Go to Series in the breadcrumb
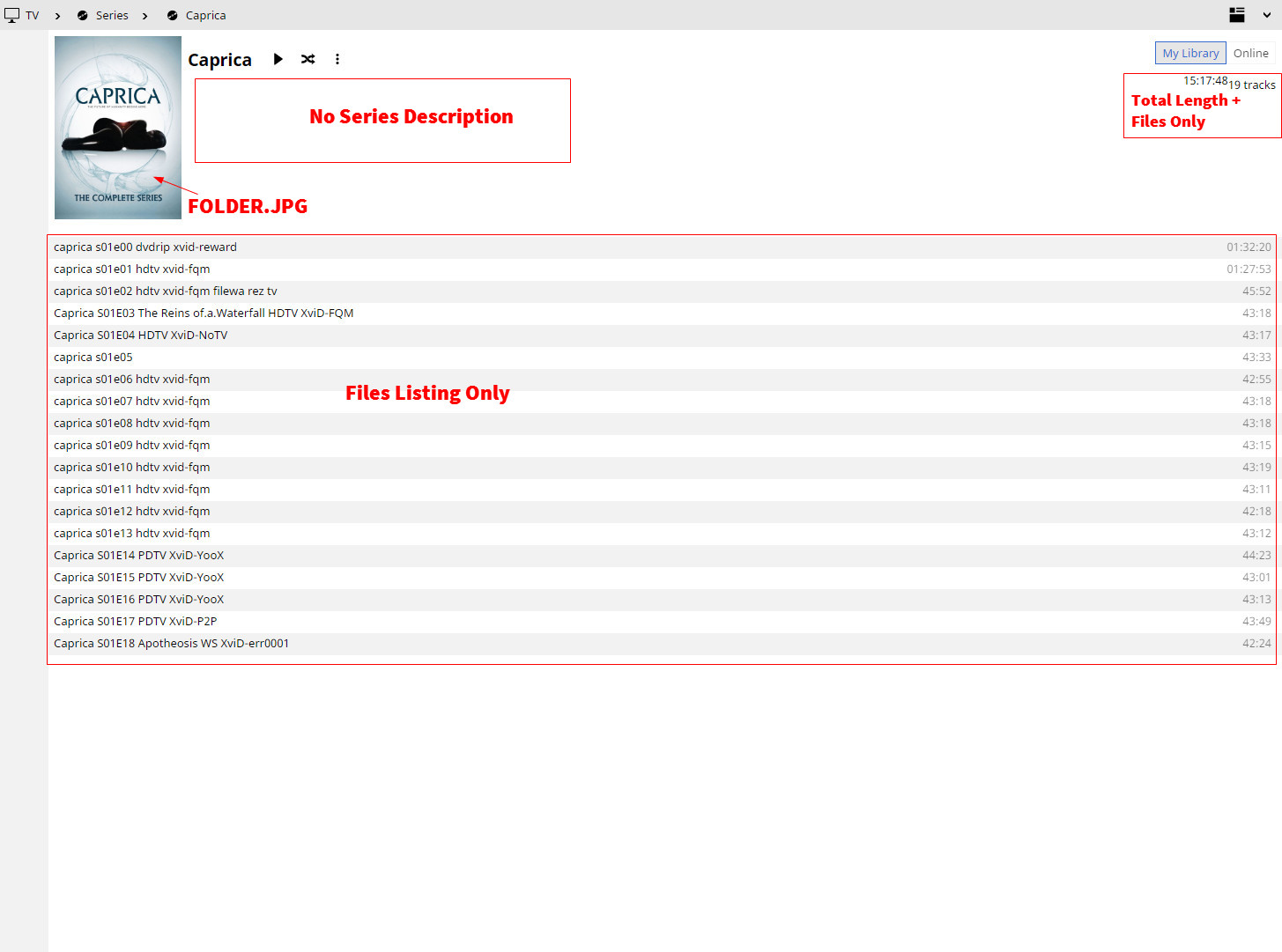Image resolution: width=1282 pixels, height=952 pixels. pyautogui.click(x=112, y=16)
